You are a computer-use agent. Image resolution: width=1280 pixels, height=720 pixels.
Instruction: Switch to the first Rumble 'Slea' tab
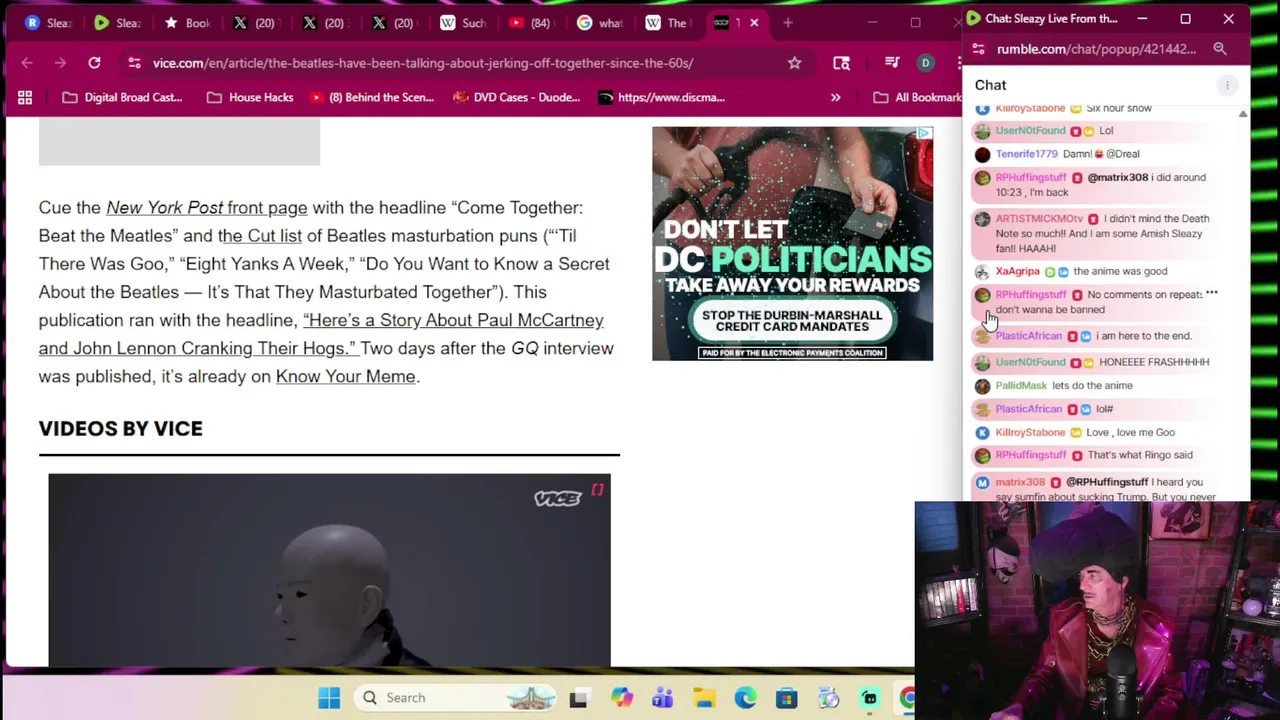(50, 22)
